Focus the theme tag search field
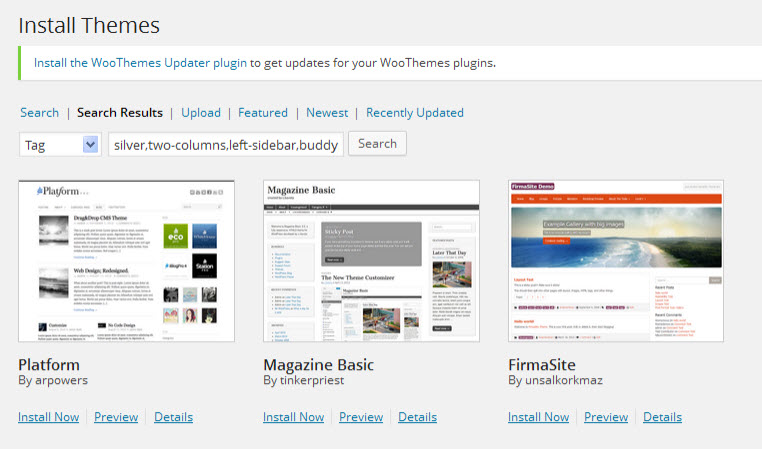 point(226,144)
